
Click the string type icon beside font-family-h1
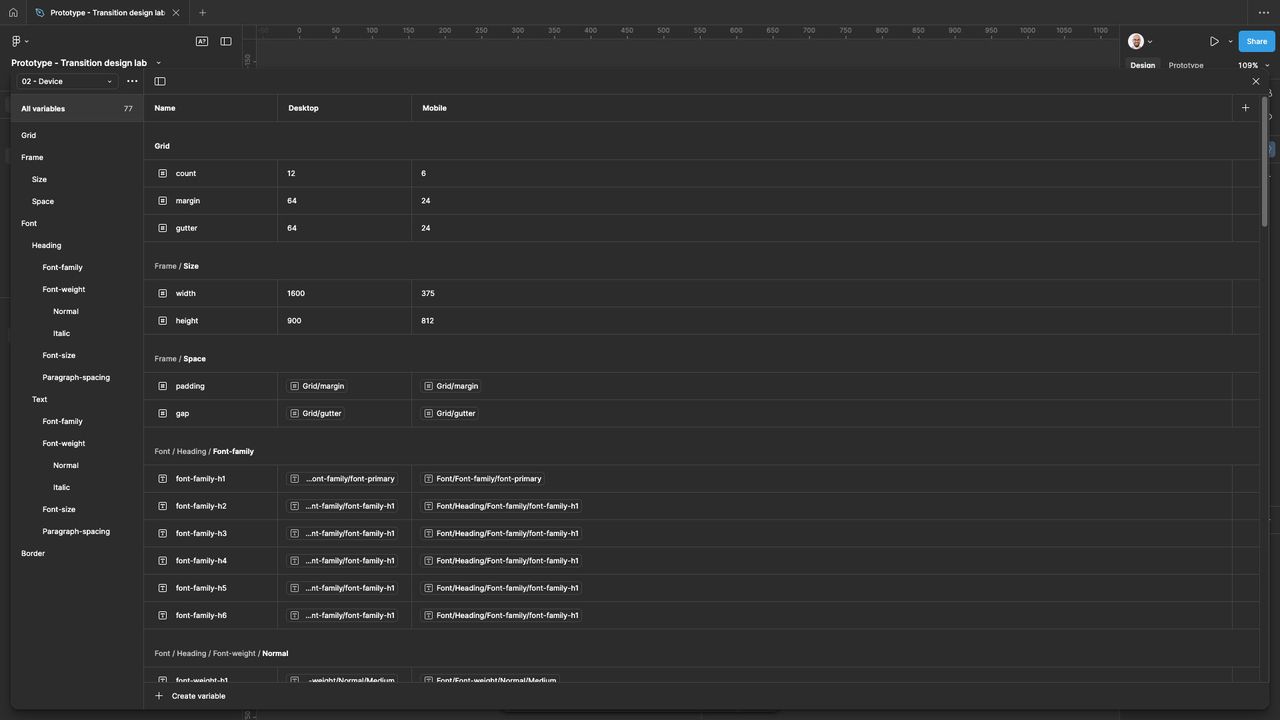click(x=163, y=479)
